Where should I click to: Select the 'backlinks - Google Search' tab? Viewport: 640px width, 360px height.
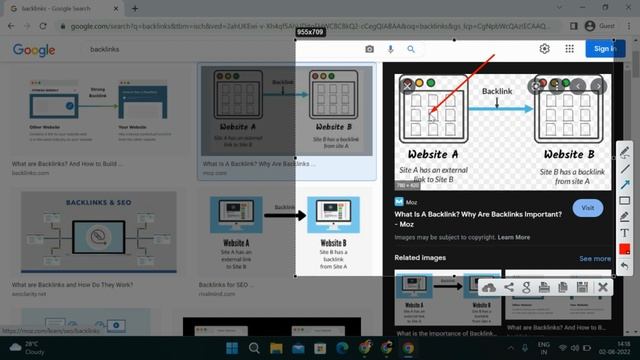pyautogui.click(x=64, y=9)
